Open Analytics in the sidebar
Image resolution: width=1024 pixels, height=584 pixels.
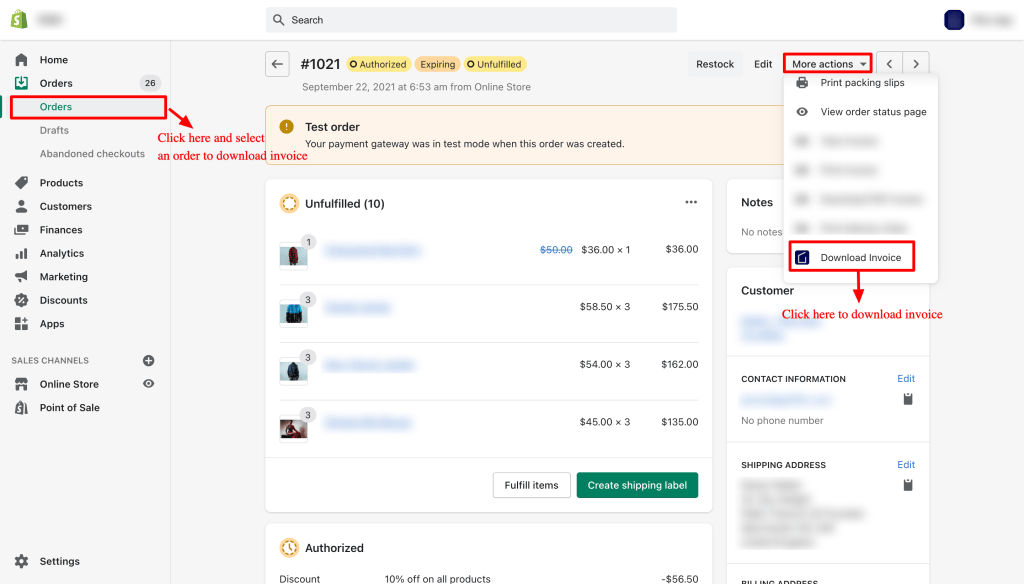[61, 253]
